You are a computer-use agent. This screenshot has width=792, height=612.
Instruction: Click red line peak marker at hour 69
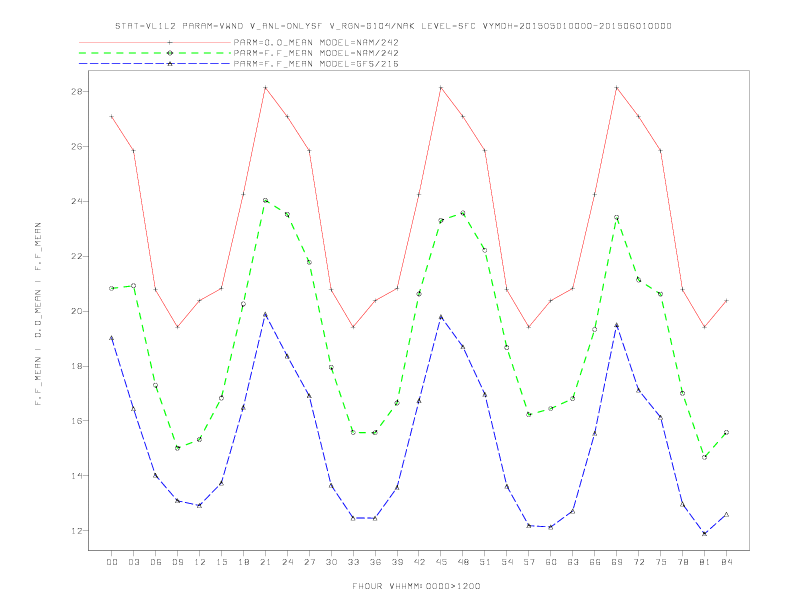tap(617, 88)
